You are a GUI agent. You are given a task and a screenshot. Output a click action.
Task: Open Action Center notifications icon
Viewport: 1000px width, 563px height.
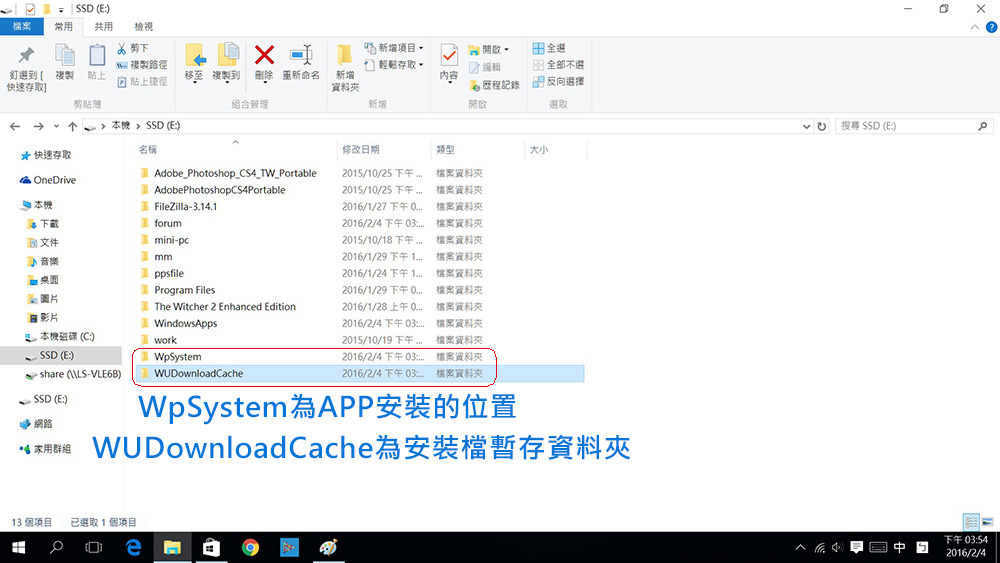point(857,547)
